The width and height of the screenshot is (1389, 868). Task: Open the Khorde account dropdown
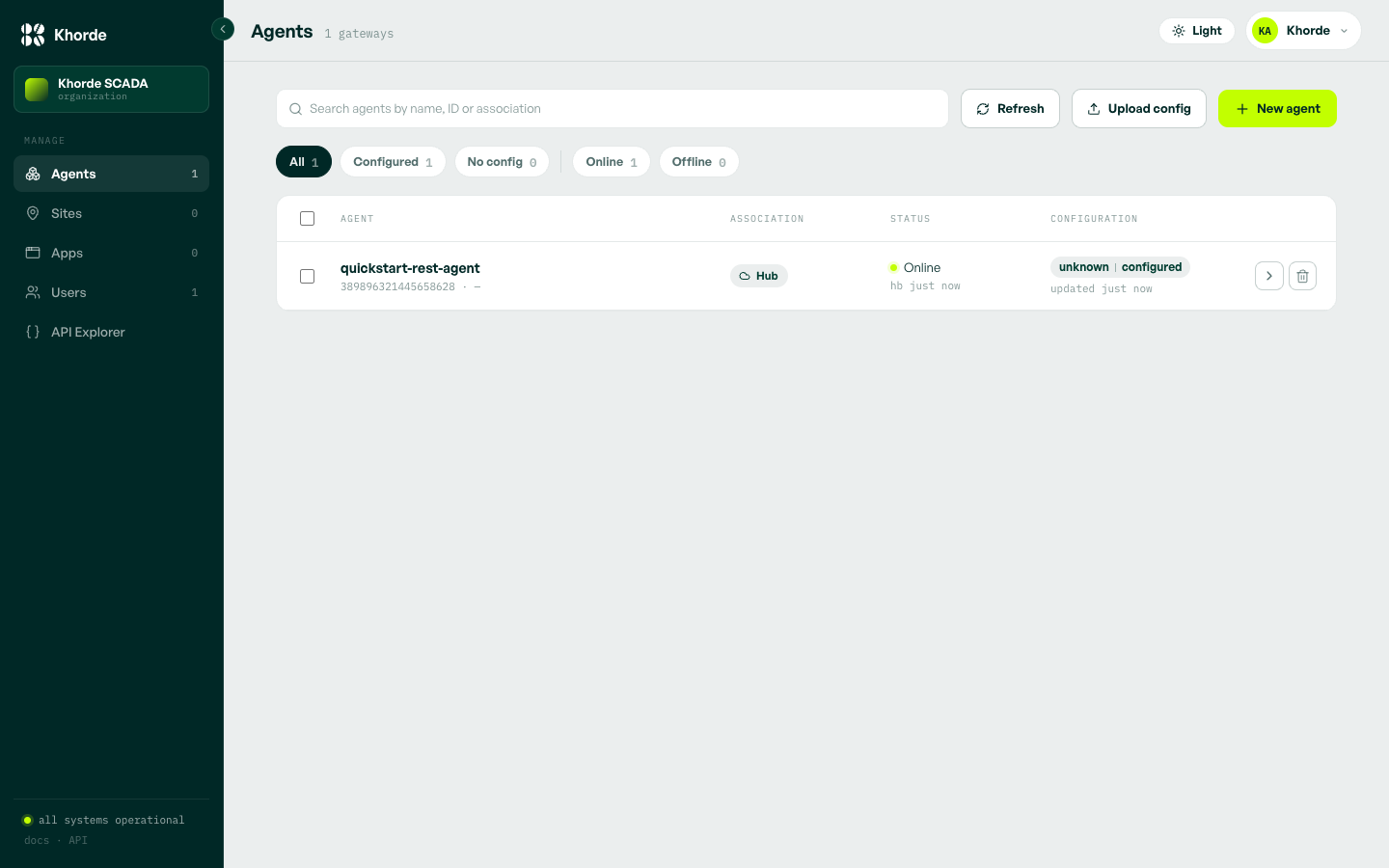click(1303, 31)
